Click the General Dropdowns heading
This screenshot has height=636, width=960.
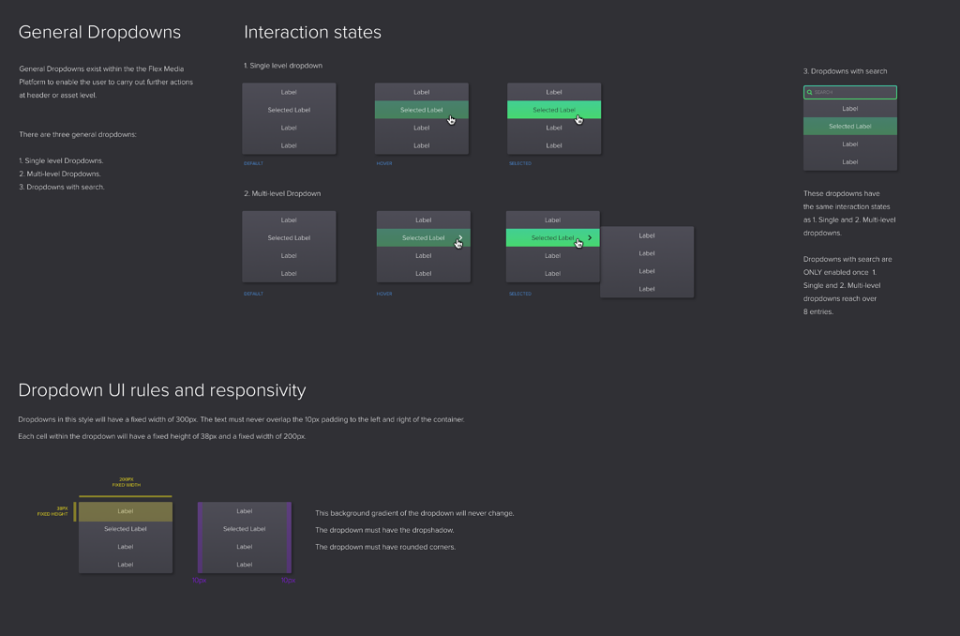tap(99, 32)
